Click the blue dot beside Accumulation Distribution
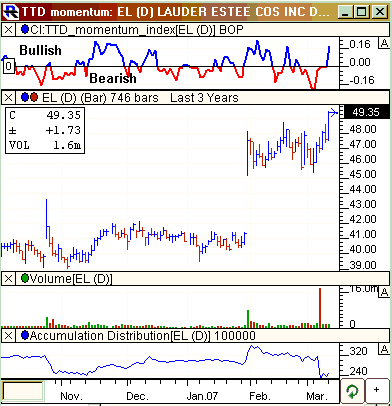The width and height of the screenshot is (392, 406). click(x=25, y=335)
